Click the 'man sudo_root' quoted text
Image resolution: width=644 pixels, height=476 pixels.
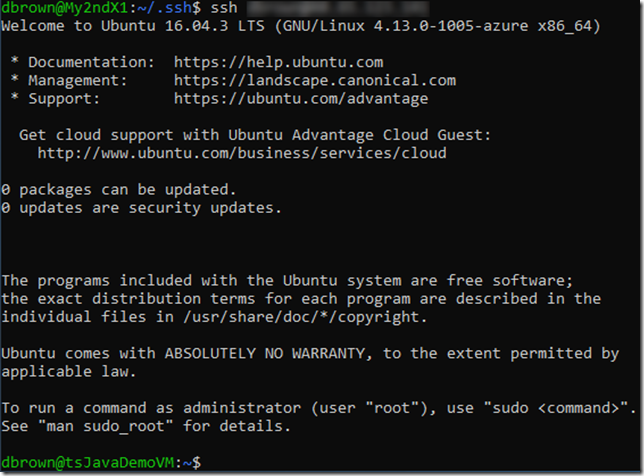point(106,426)
